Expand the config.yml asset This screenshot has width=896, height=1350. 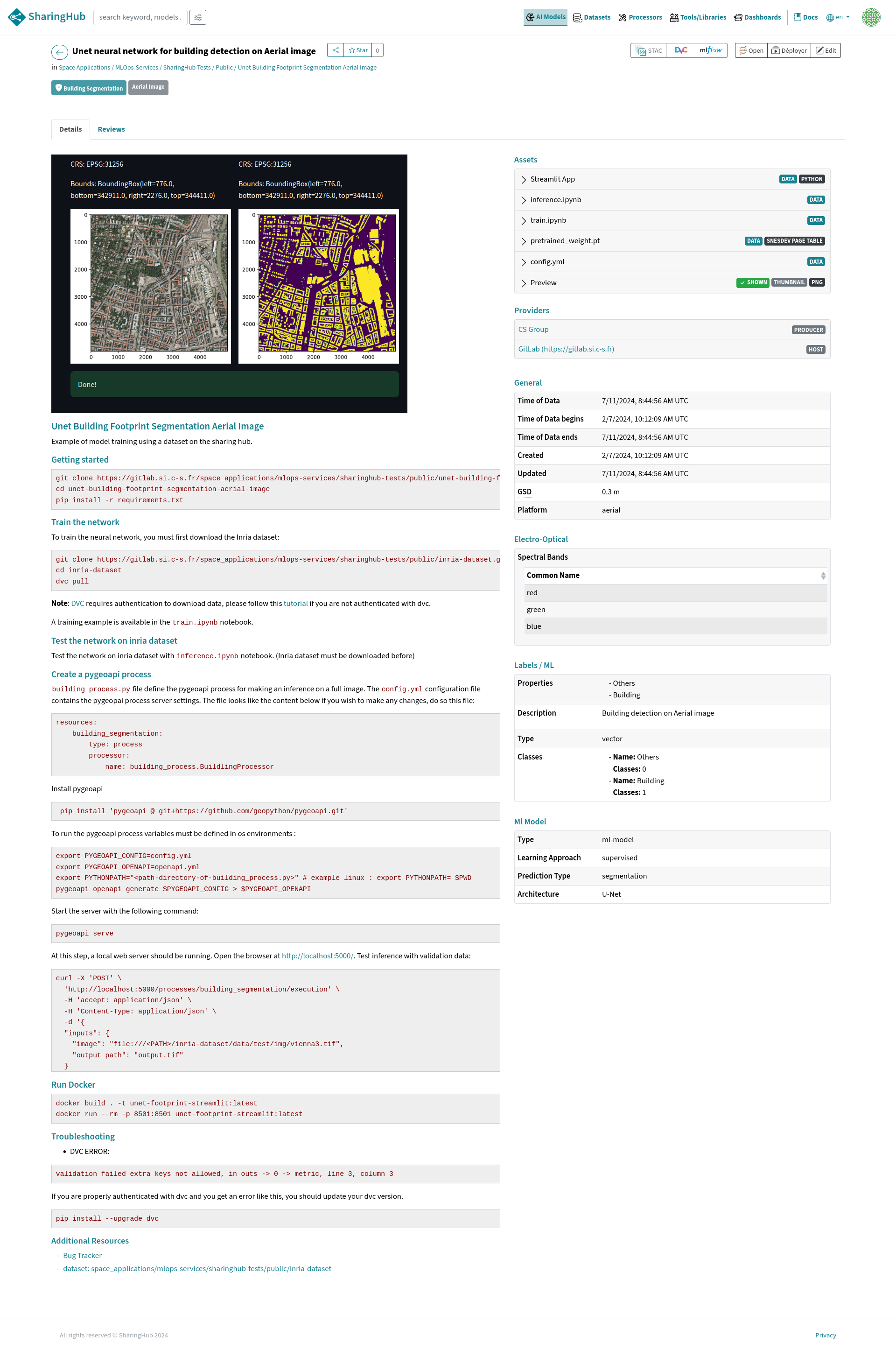click(672, 262)
